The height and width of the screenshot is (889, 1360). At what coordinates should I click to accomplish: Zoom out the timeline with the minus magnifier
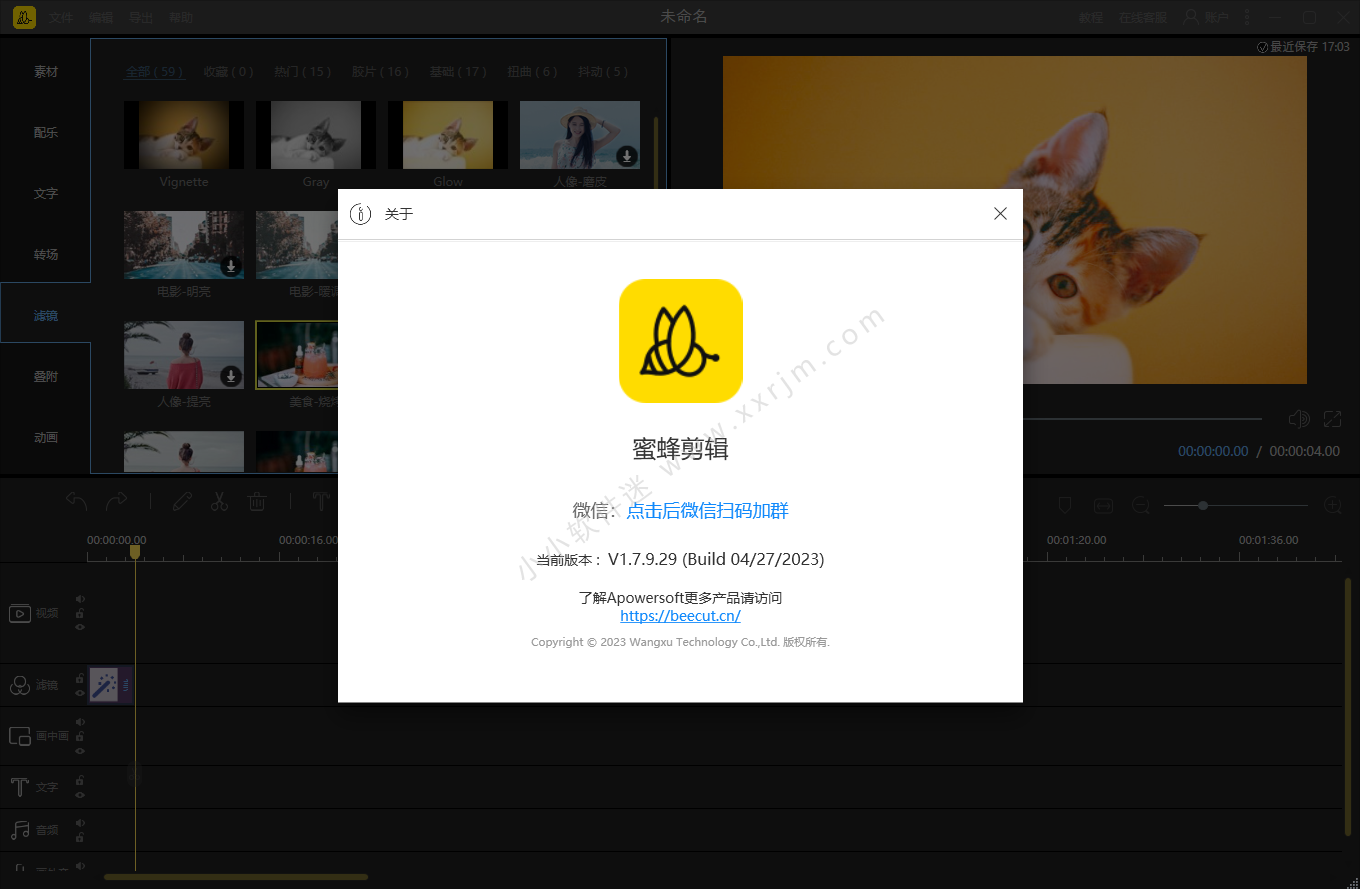(x=1141, y=506)
